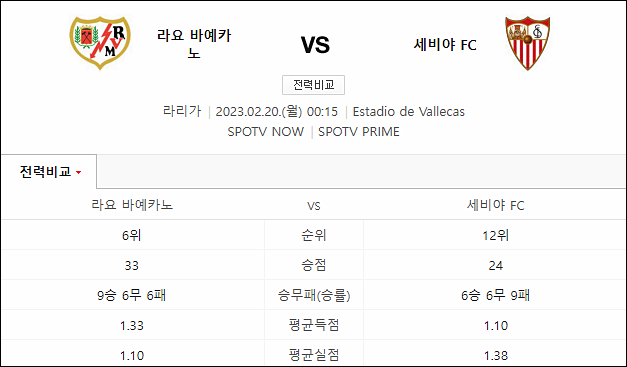The image size is (627, 367).
Task: Select the 라요 바예카노 team name header
Action: coord(194,44)
